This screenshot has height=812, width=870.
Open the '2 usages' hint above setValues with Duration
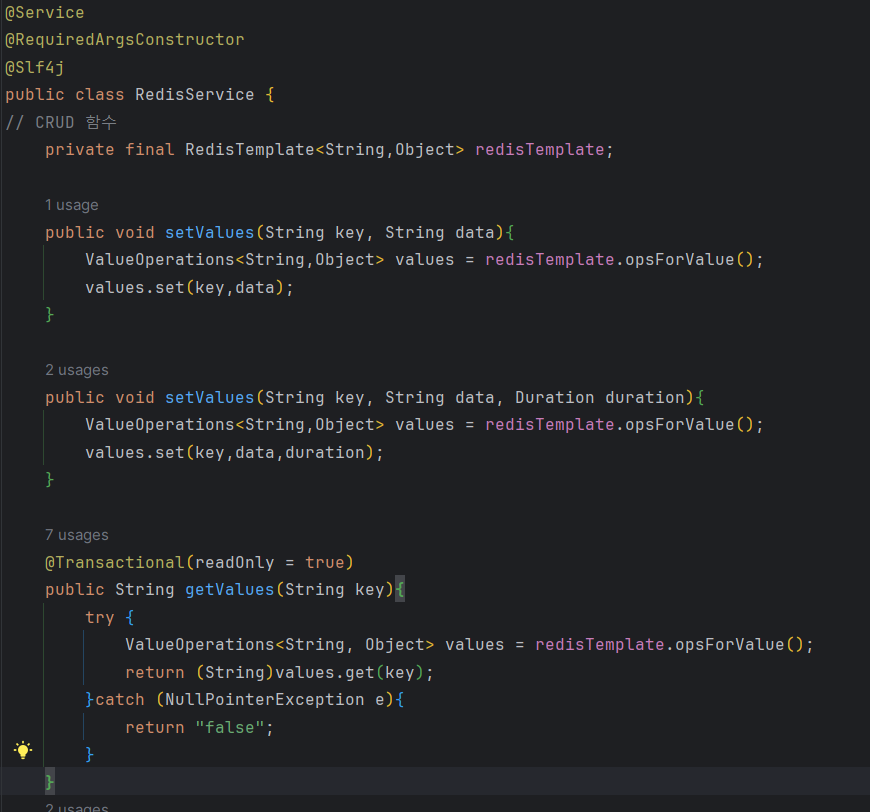pos(77,370)
